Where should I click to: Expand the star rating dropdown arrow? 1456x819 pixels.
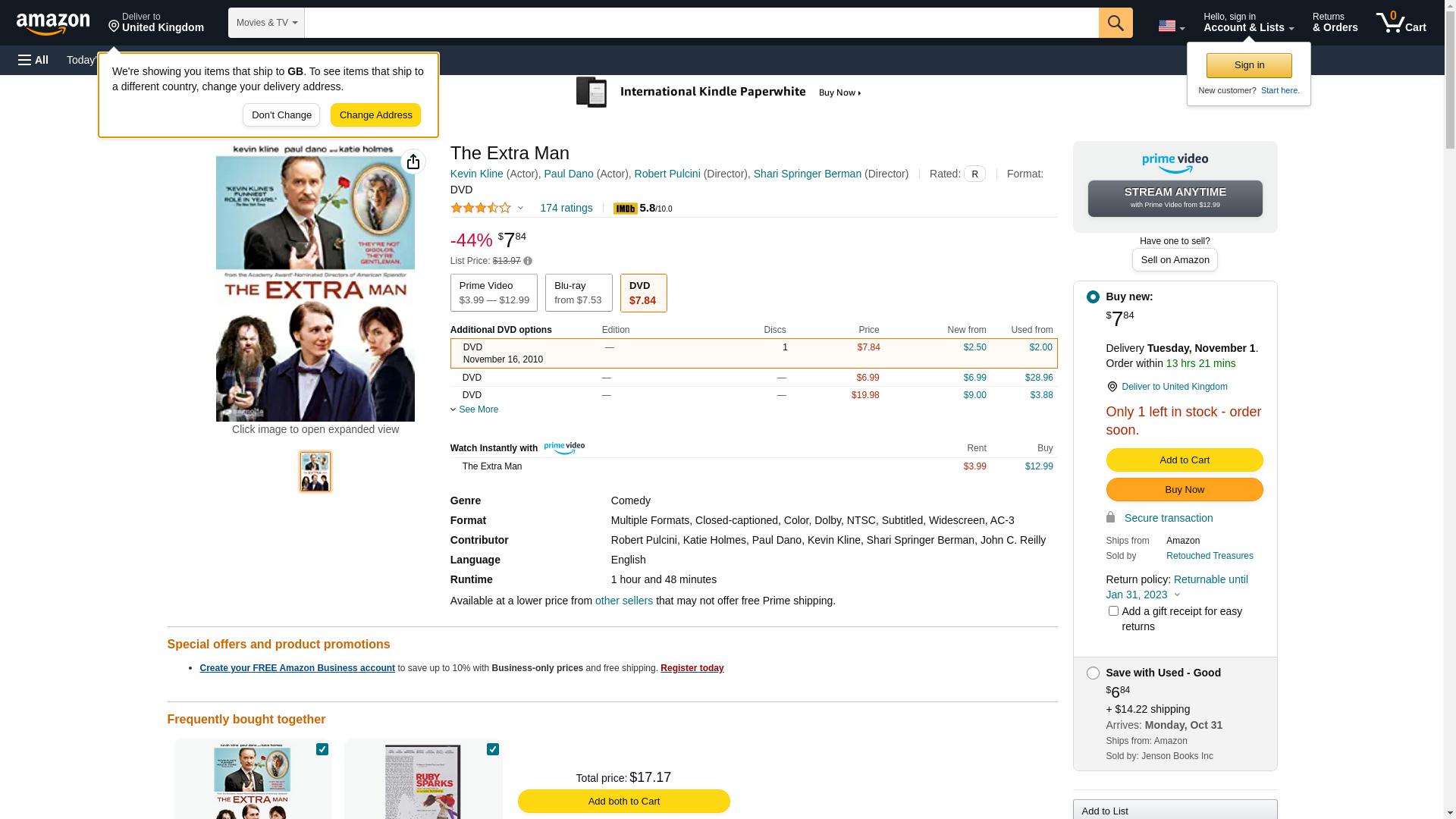[520, 208]
